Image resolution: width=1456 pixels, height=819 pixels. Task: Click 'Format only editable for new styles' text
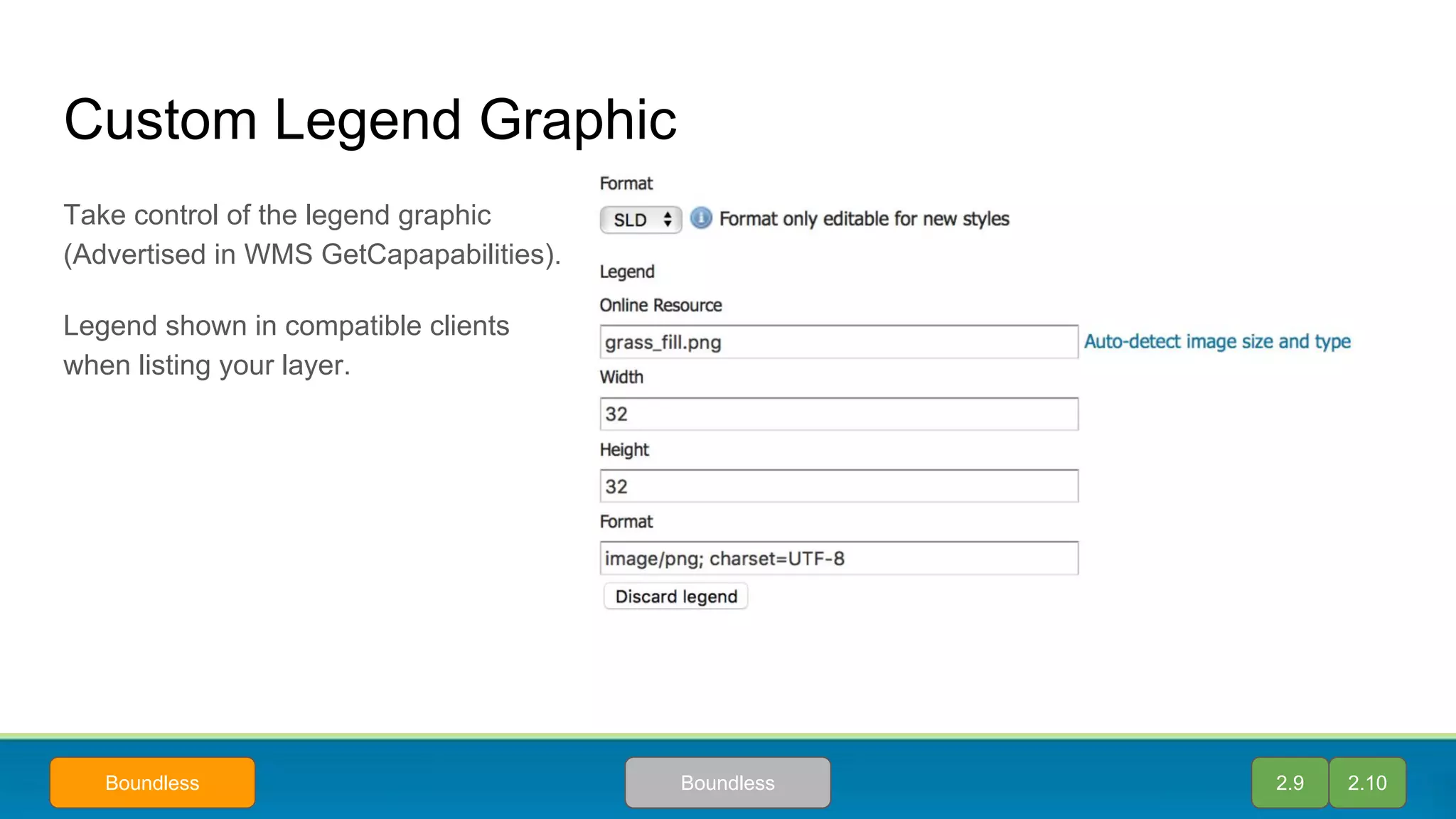(x=864, y=219)
